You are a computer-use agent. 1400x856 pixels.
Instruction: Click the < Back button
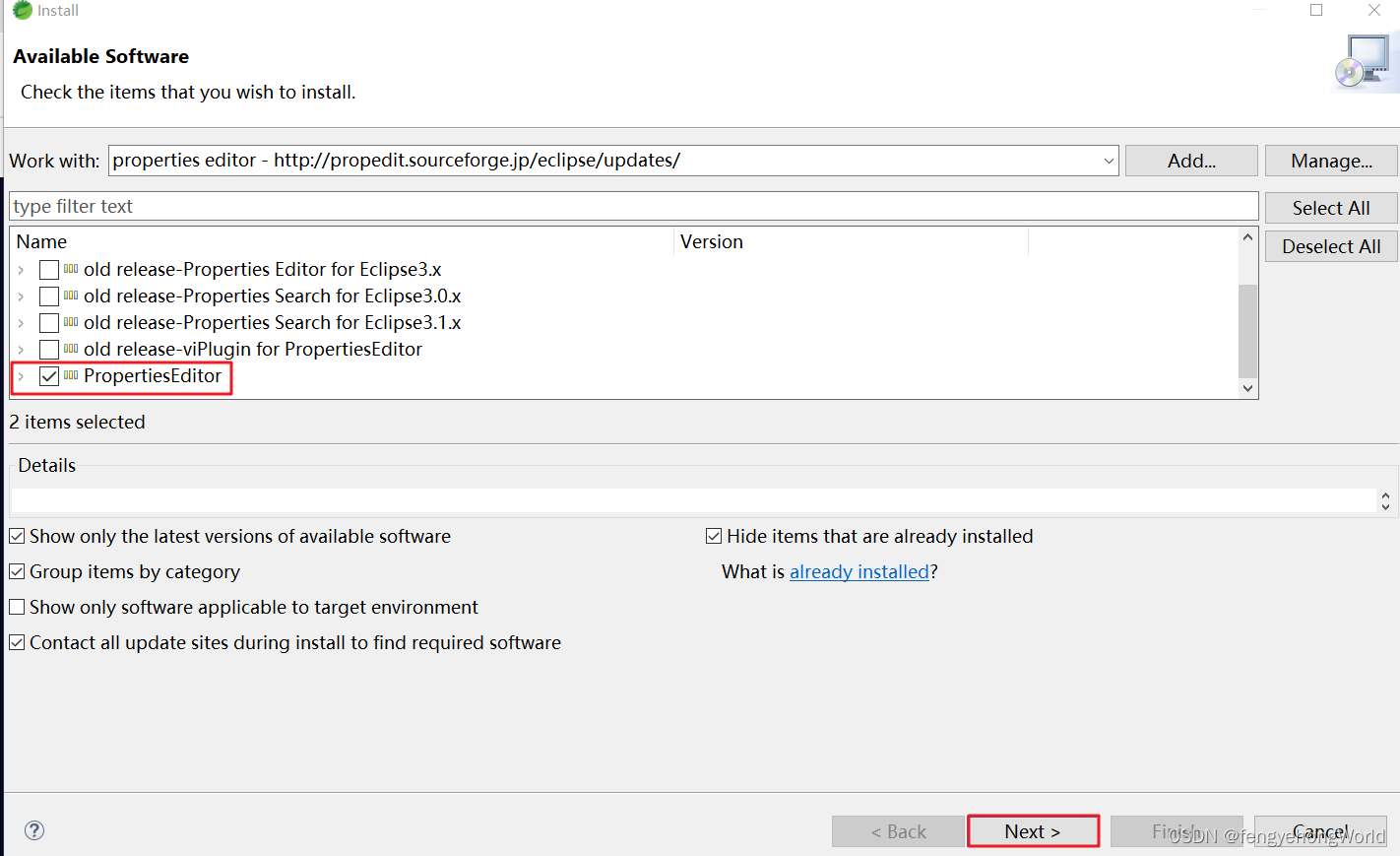[x=898, y=831]
